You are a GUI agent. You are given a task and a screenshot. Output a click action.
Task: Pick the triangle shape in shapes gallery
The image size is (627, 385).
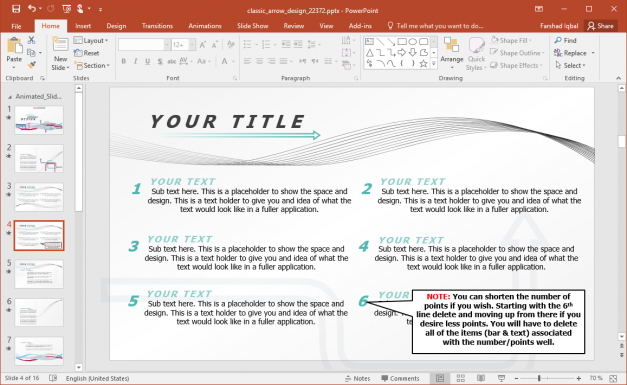pyautogui.click(x=369, y=53)
